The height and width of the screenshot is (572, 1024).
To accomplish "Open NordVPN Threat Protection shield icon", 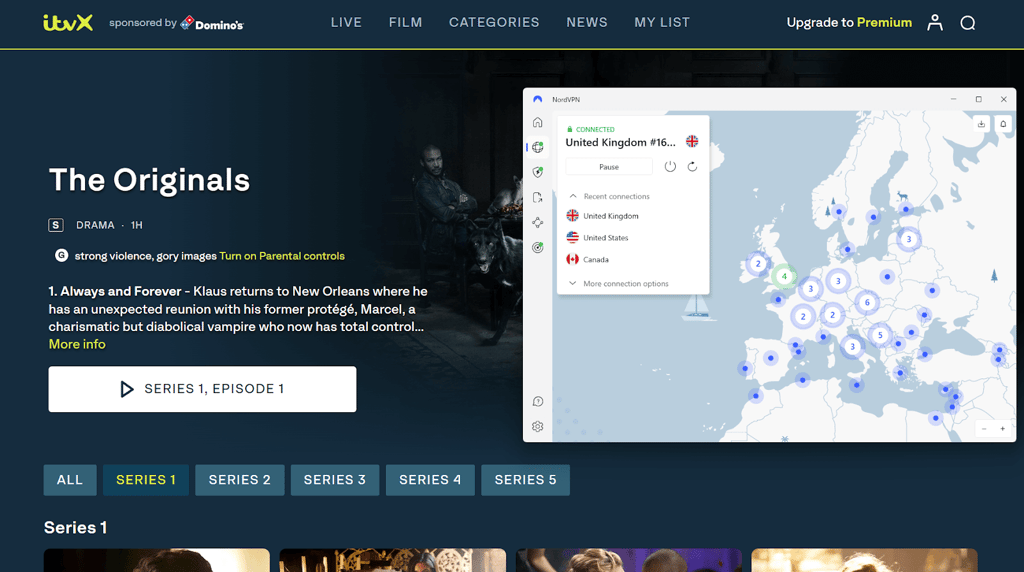I will pos(537,172).
